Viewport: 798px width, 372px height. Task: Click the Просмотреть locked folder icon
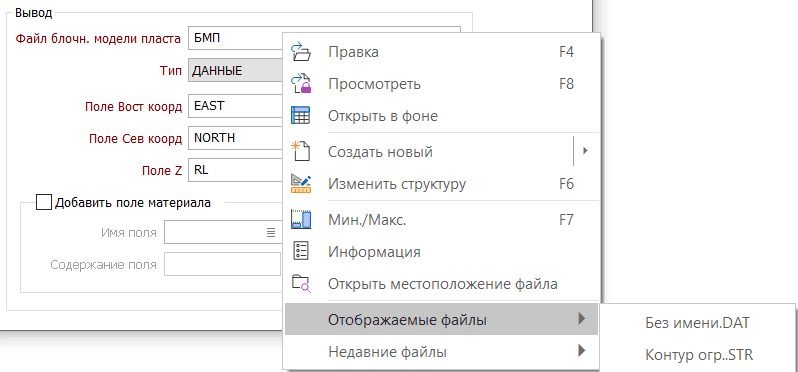pyautogui.click(x=300, y=83)
